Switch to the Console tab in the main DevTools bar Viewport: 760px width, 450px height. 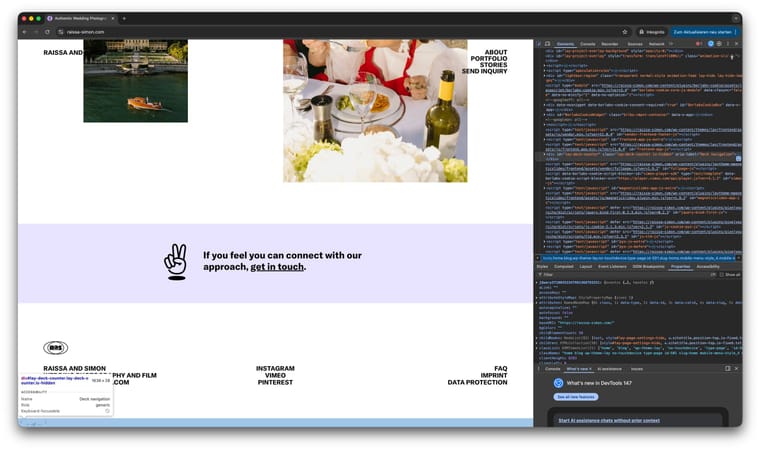(x=587, y=44)
